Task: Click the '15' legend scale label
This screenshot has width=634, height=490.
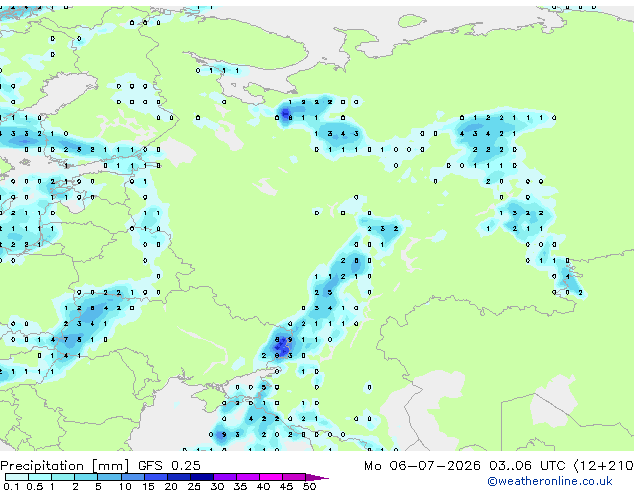Action: pyautogui.click(x=148, y=486)
